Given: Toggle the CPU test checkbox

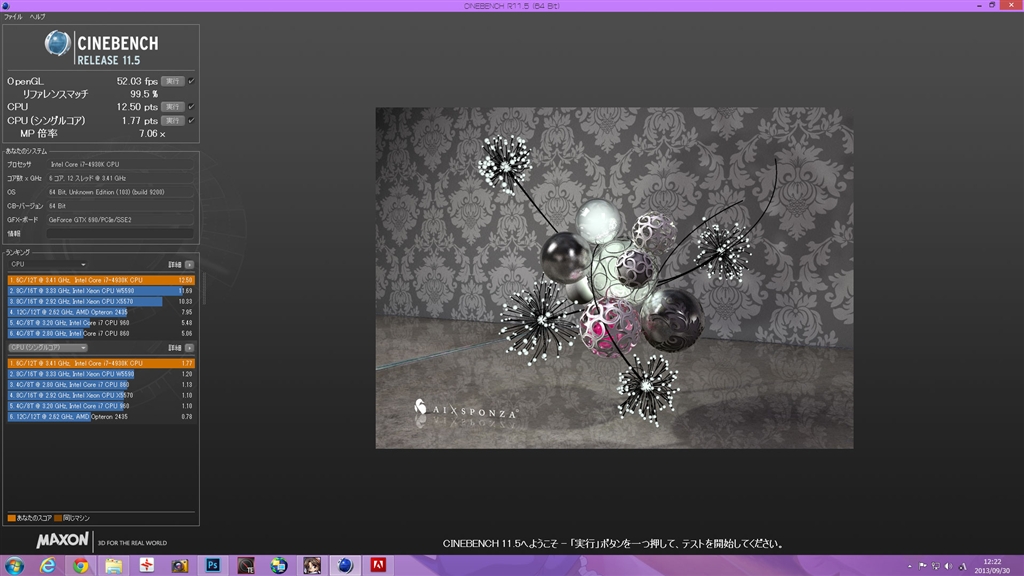Looking at the screenshot, I should 191,106.
